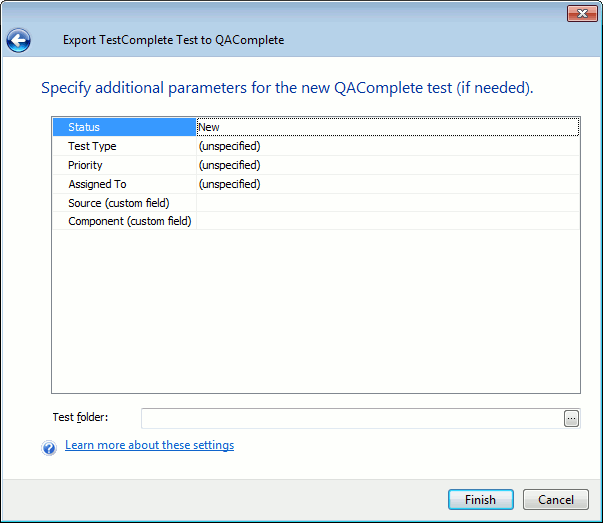The image size is (603, 523).
Task: Click the blue help question mark icon
Action: 49,448
